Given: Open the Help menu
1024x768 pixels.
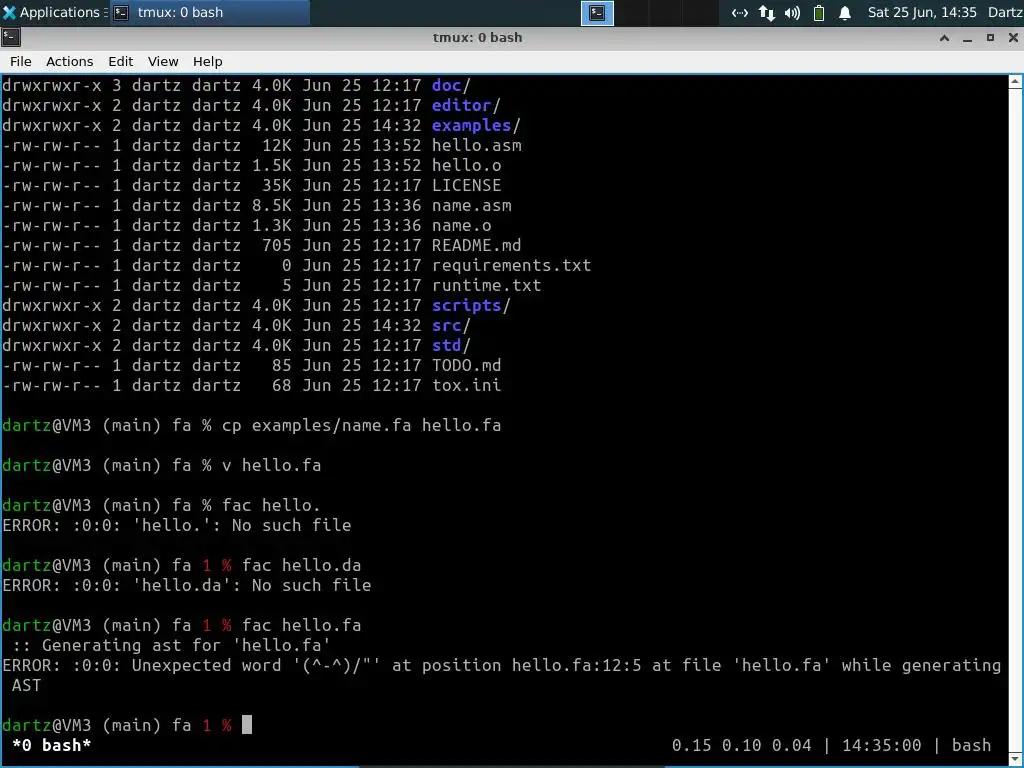Looking at the screenshot, I should [x=208, y=61].
